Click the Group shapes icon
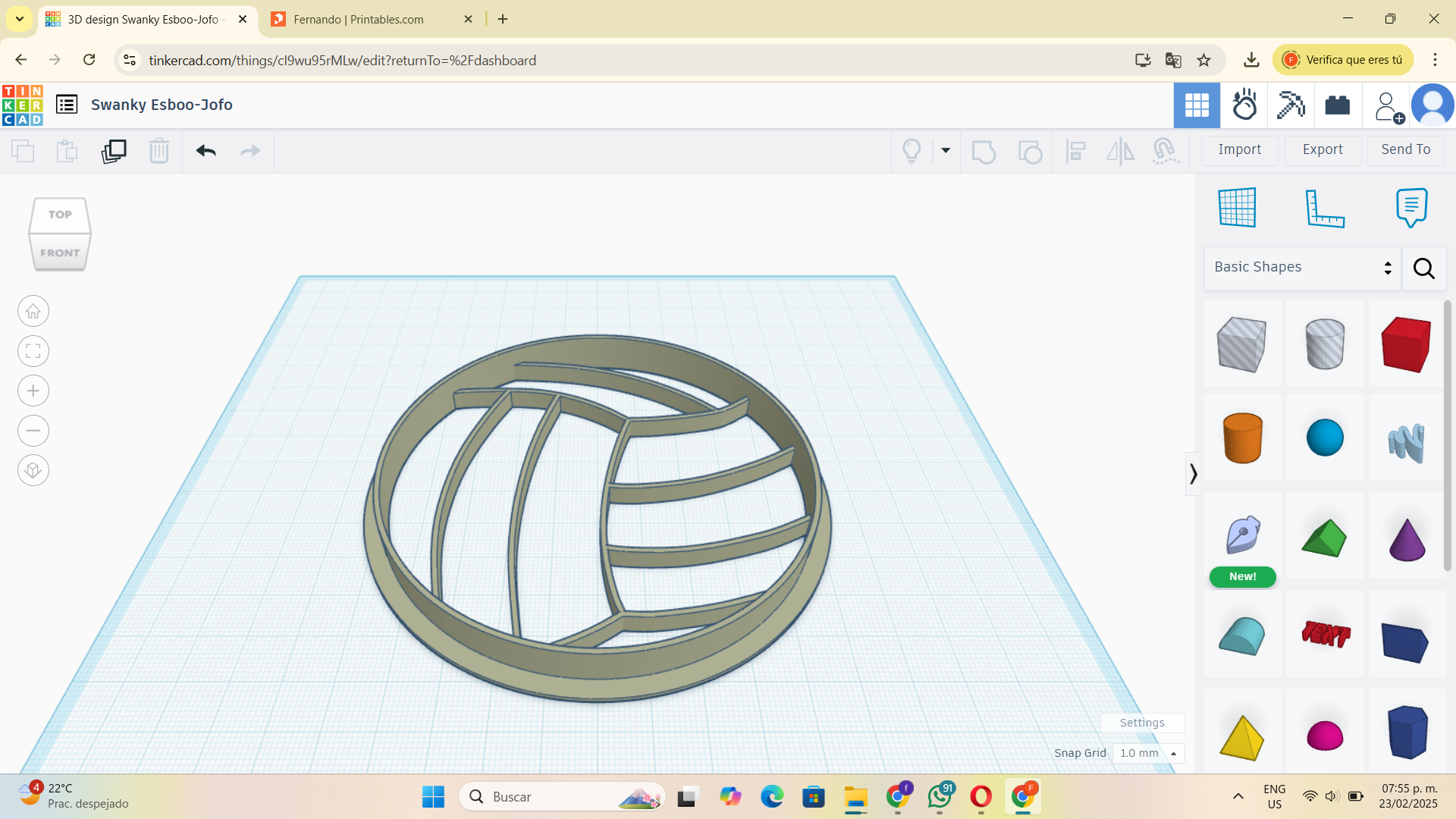 [984, 151]
